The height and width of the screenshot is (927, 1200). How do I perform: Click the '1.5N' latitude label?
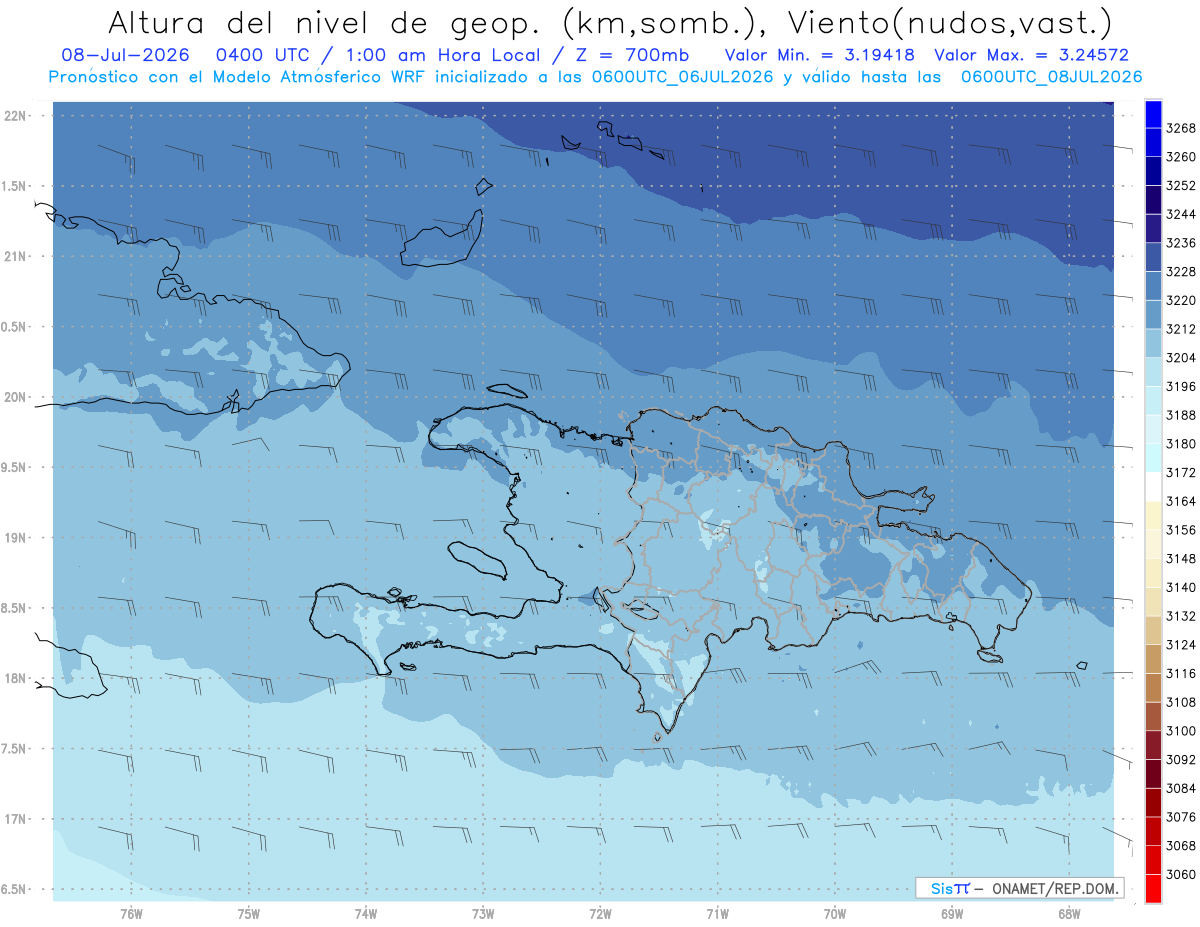[15, 186]
